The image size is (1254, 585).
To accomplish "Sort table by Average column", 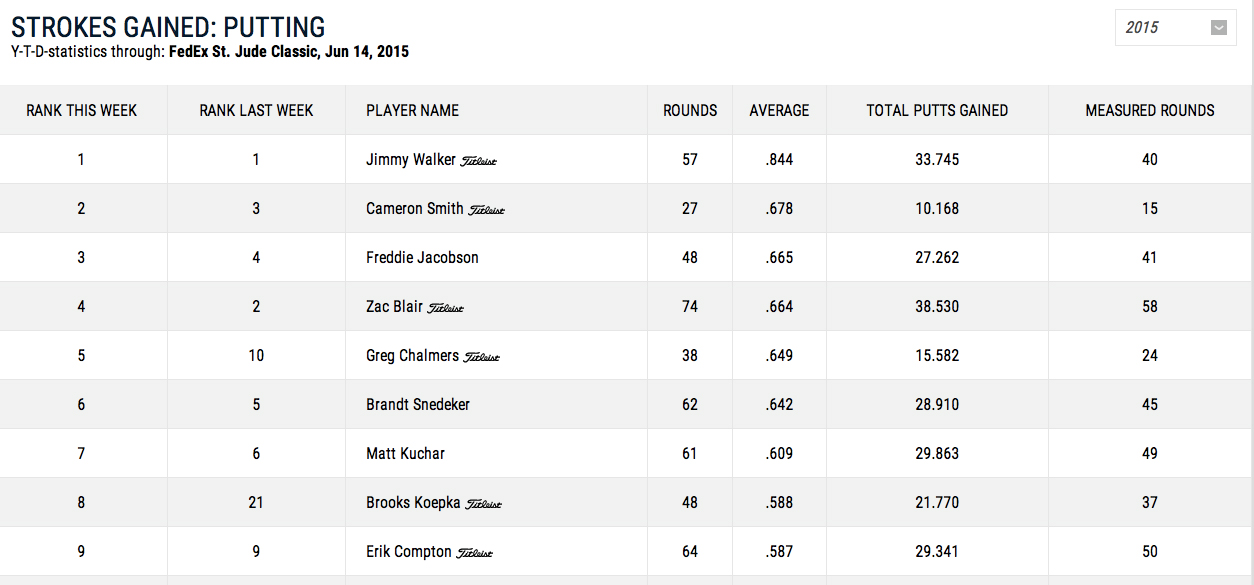I will click(x=780, y=111).
